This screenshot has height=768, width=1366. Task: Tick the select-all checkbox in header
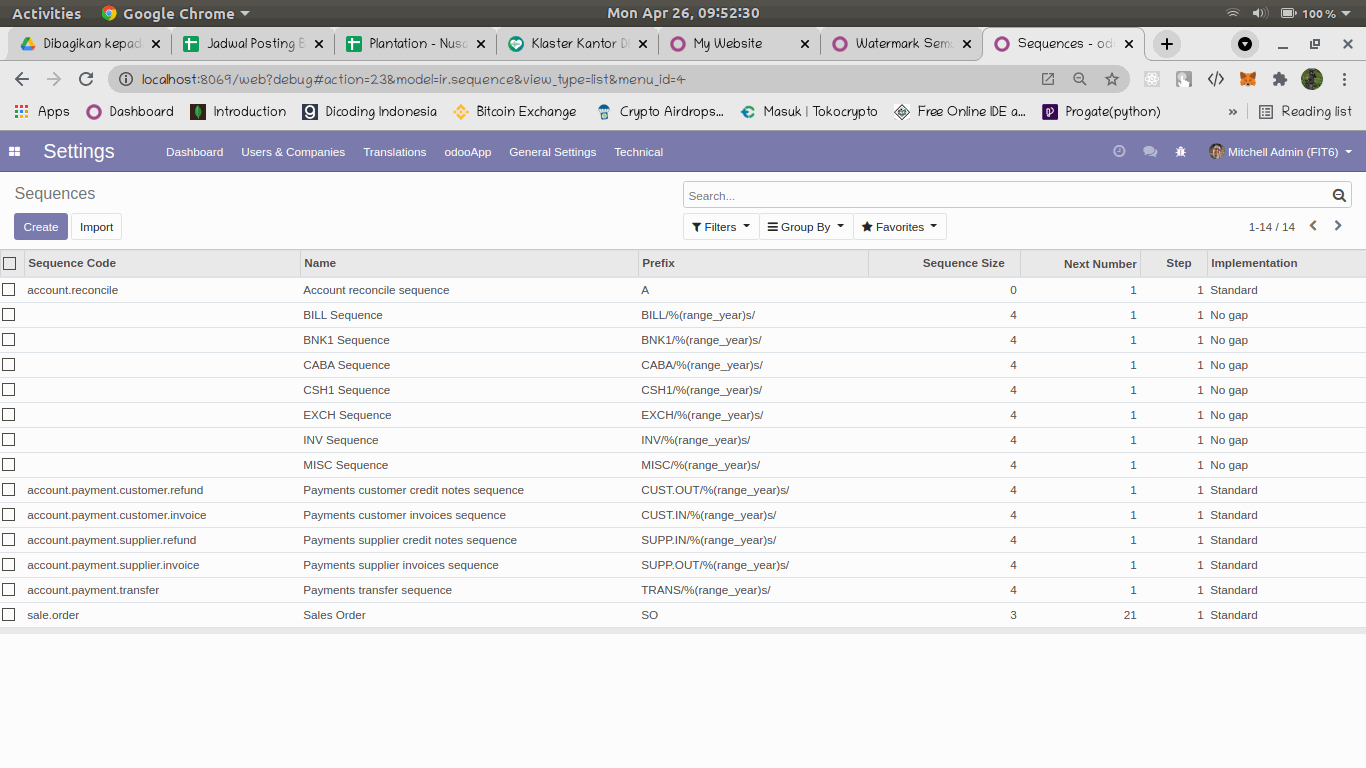[10, 264]
